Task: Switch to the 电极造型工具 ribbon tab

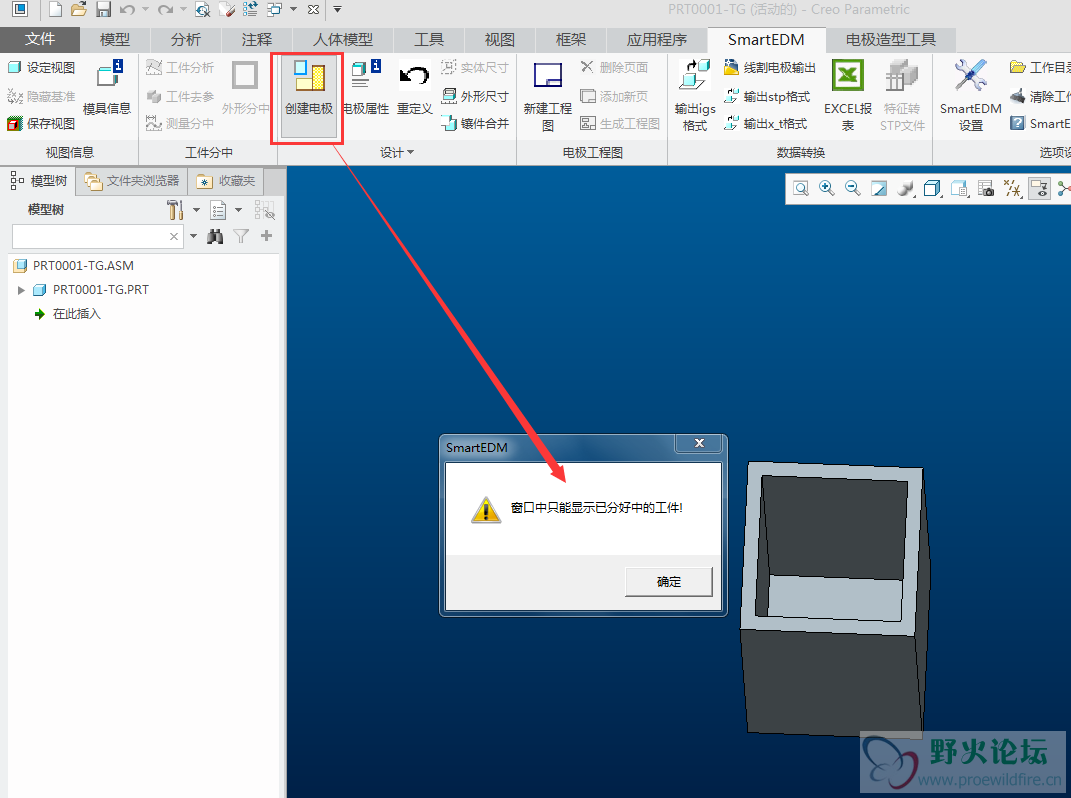Action: tap(891, 40)
